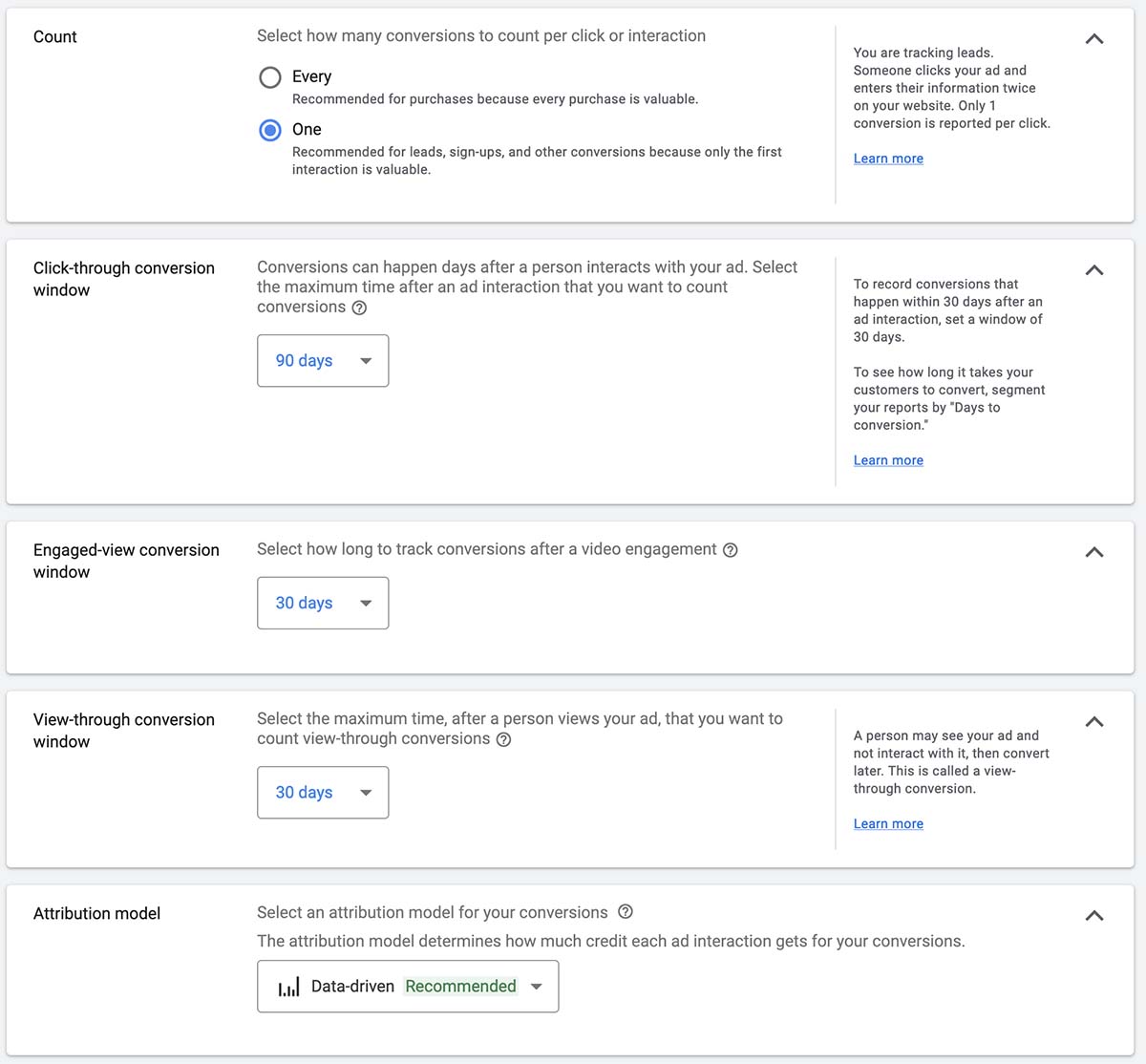Collapse the Click-through conversion window section
The width and height of the screenshot is (1146, 1064).
[1094, 270]
